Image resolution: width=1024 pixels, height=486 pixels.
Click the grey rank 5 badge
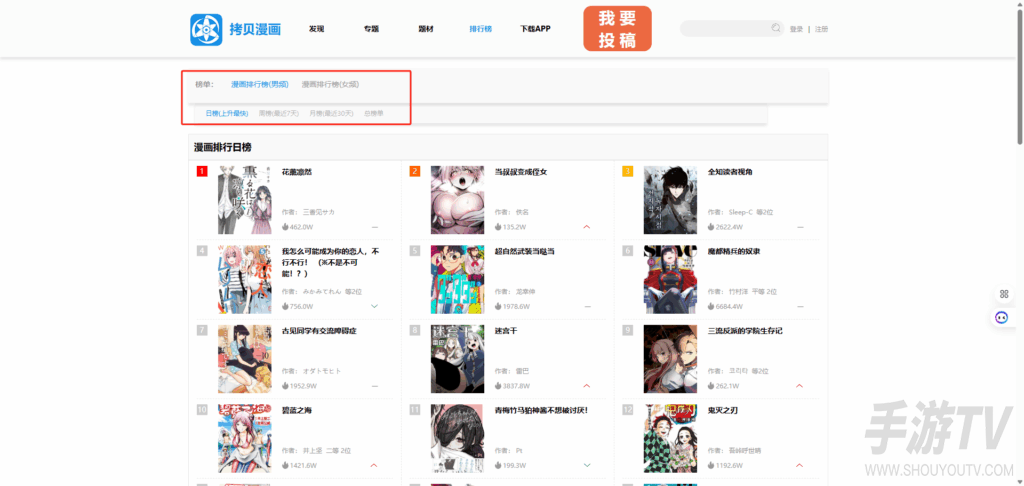point(415,251)
